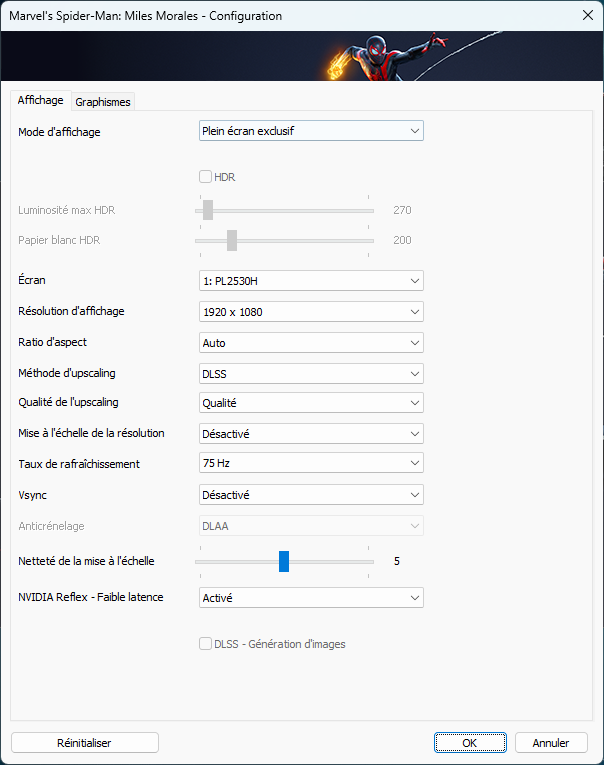Open the Taux de rafraîchissement dropdown
The height and width of the screenshot is (765, 604).
pyautogui.click(x=311, y=463)
